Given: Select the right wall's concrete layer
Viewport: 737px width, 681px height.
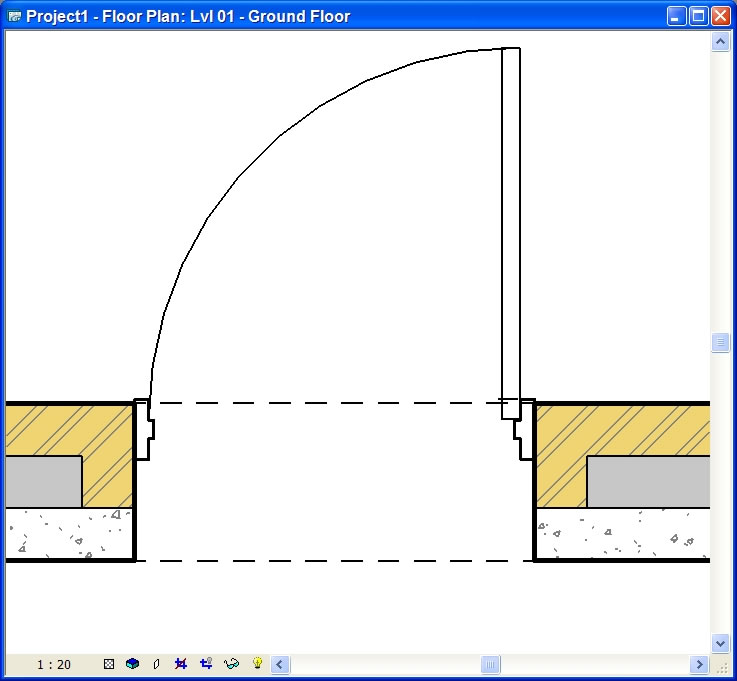Looking at the screenshot, I should (x=623, y=533).
